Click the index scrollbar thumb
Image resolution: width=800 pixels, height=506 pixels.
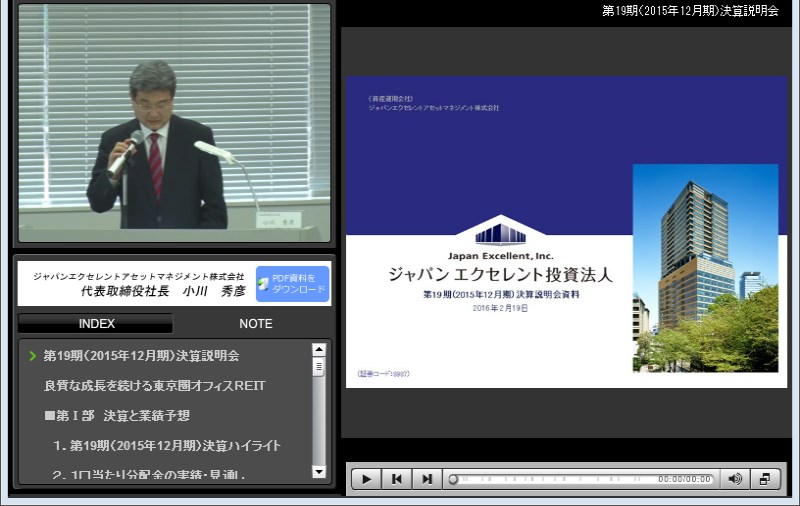(319, 367)
